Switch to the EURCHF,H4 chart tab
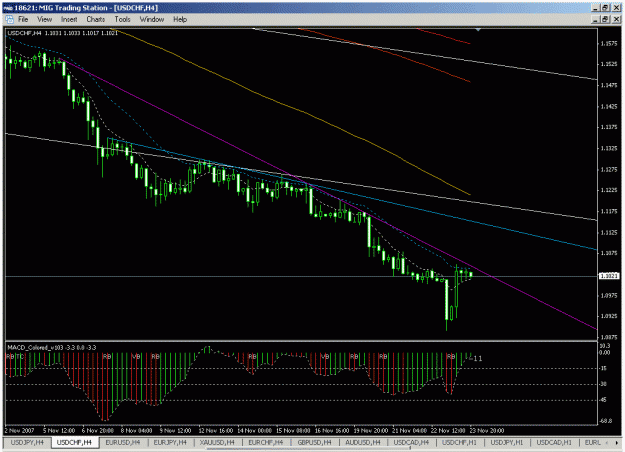Image resolution: width=625 pixels, height=452 pixels. pyautogui.click(x=265, y=442)
